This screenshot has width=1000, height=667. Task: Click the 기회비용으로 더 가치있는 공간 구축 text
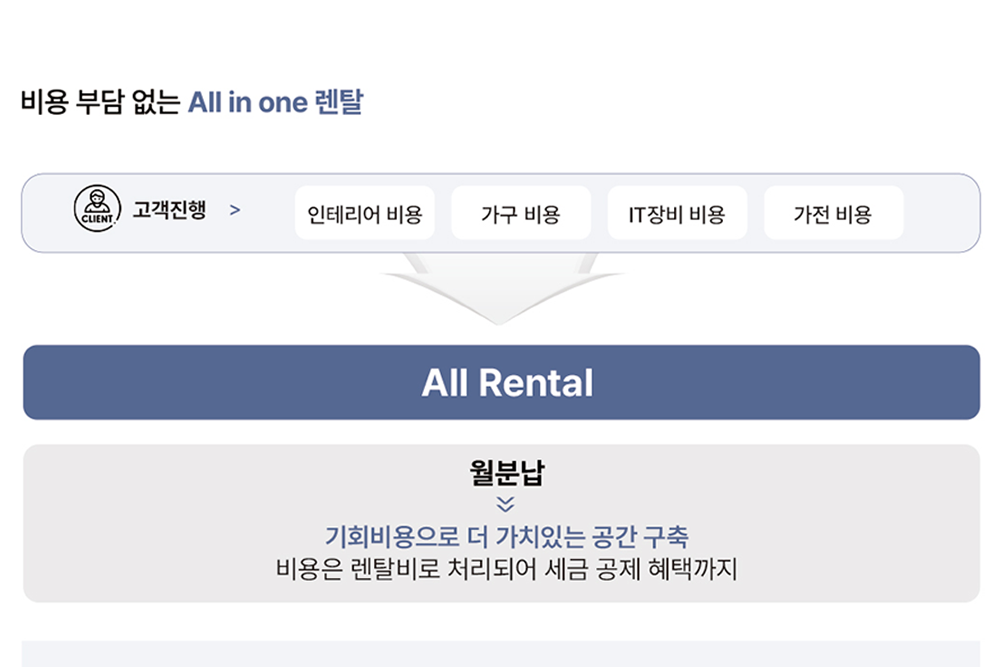[x=506, y=536]
